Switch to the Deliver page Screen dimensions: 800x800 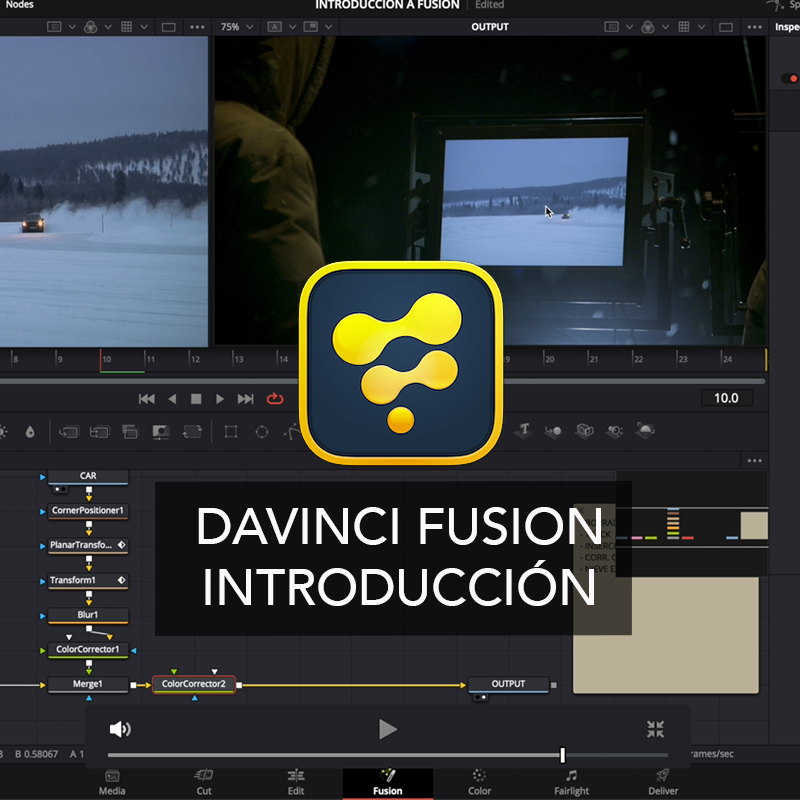pos(663,783)
